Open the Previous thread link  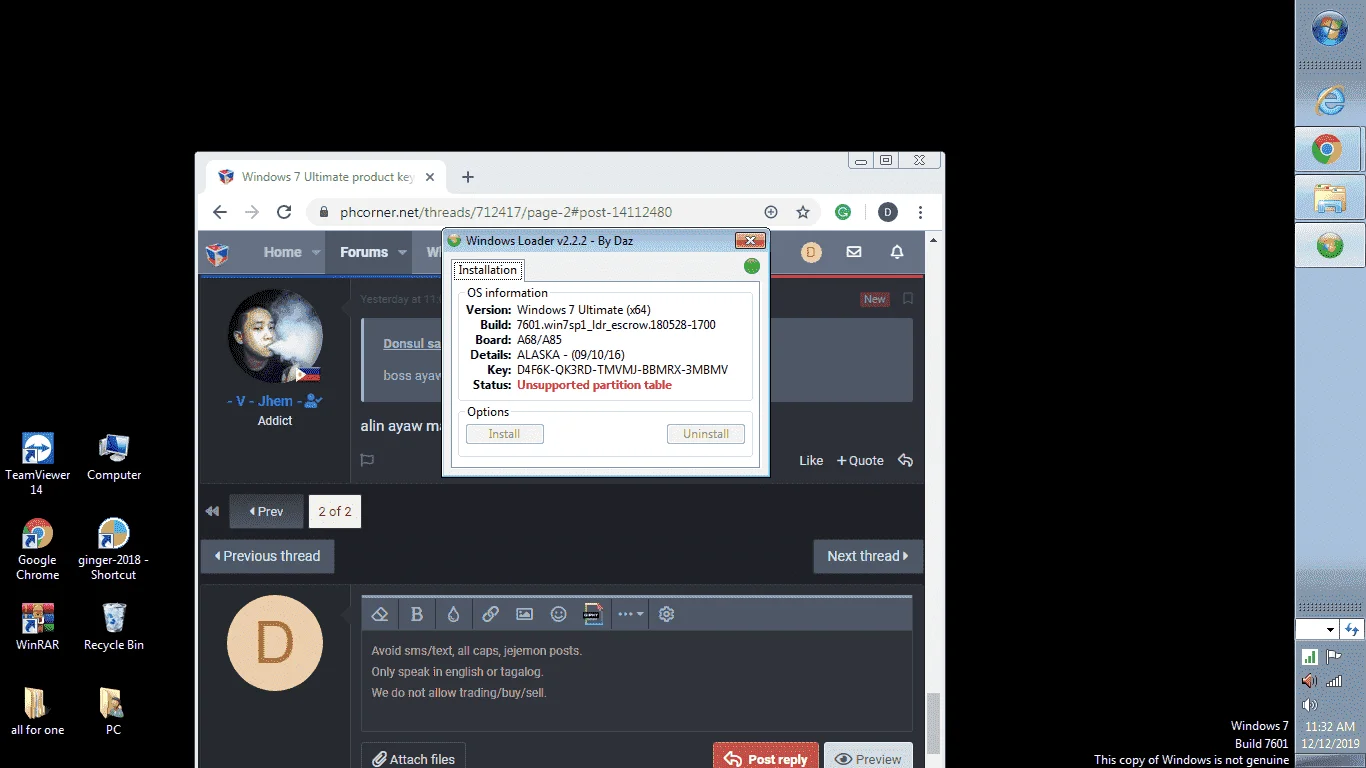(x=267, y=556)
